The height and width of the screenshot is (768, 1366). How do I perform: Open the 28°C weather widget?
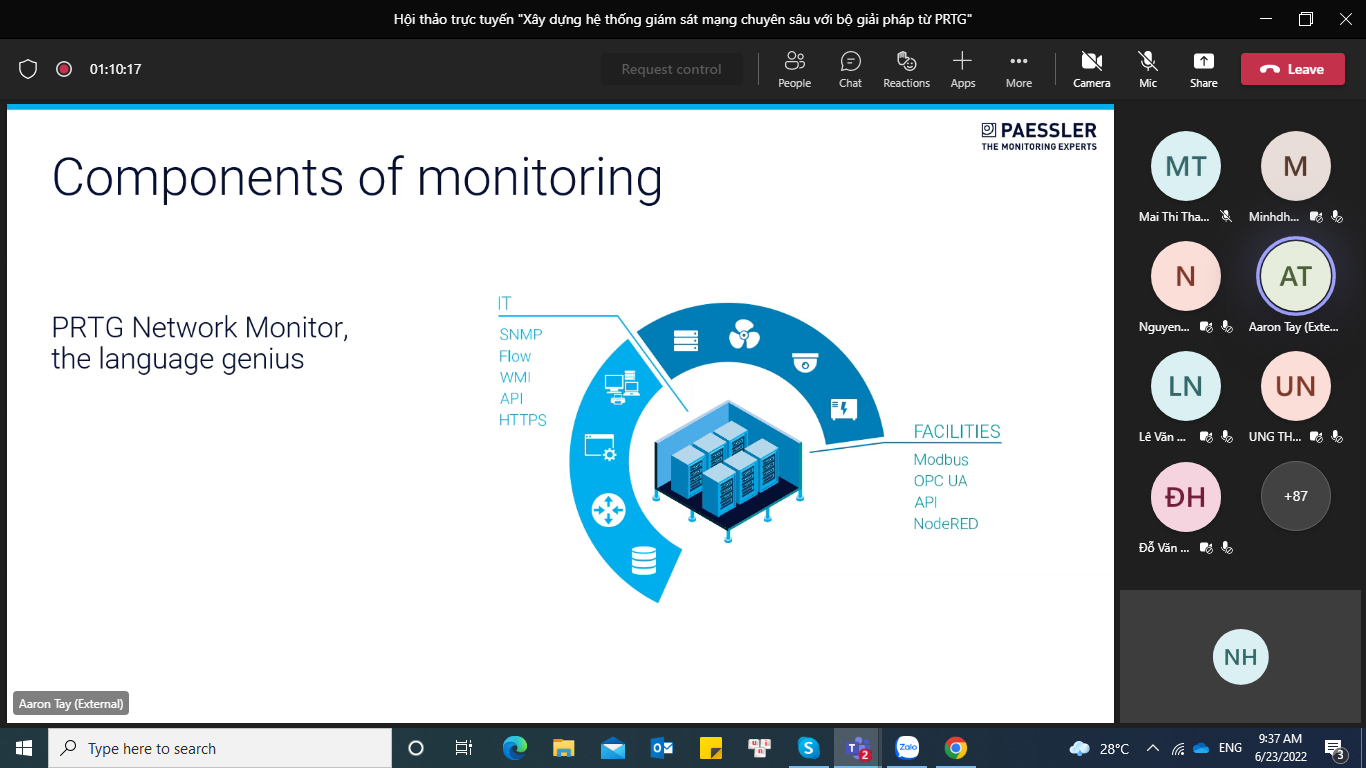pyautogui.click(x=1100, y=748)
